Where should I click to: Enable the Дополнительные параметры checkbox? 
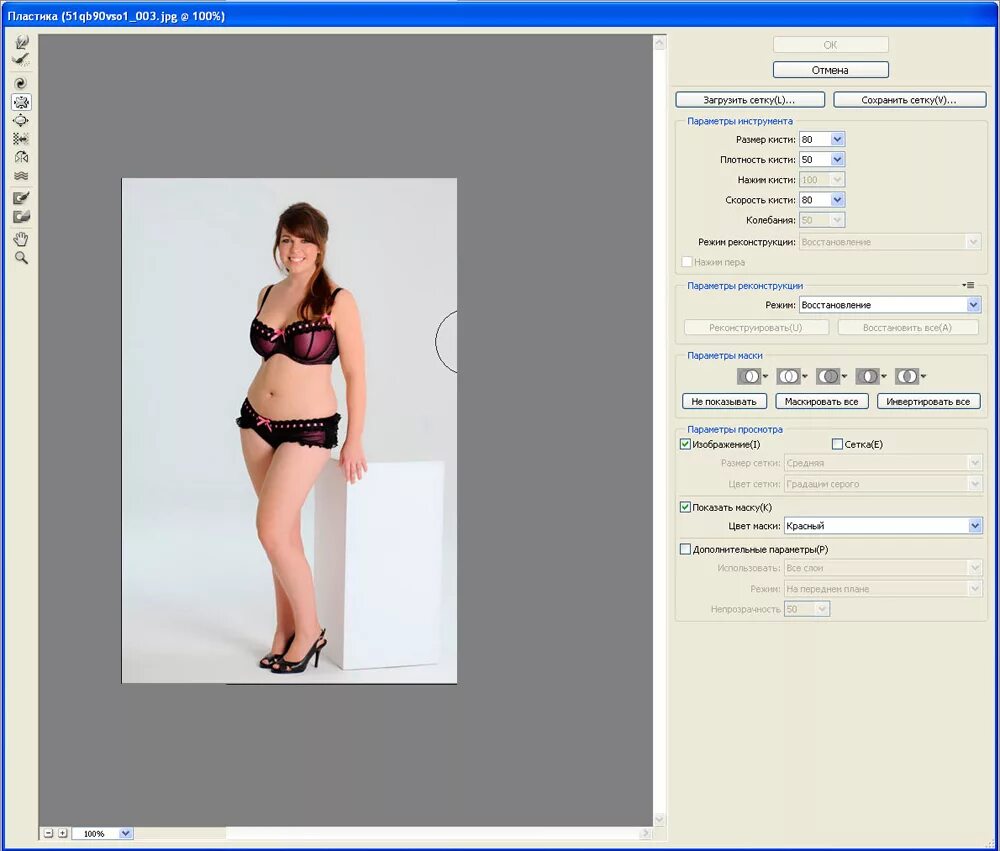click(686, 549)
